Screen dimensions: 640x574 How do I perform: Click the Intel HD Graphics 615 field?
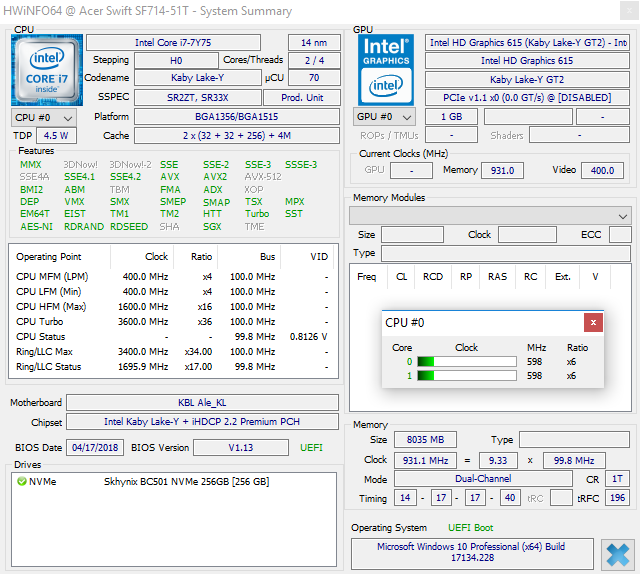tap(527, 61)
